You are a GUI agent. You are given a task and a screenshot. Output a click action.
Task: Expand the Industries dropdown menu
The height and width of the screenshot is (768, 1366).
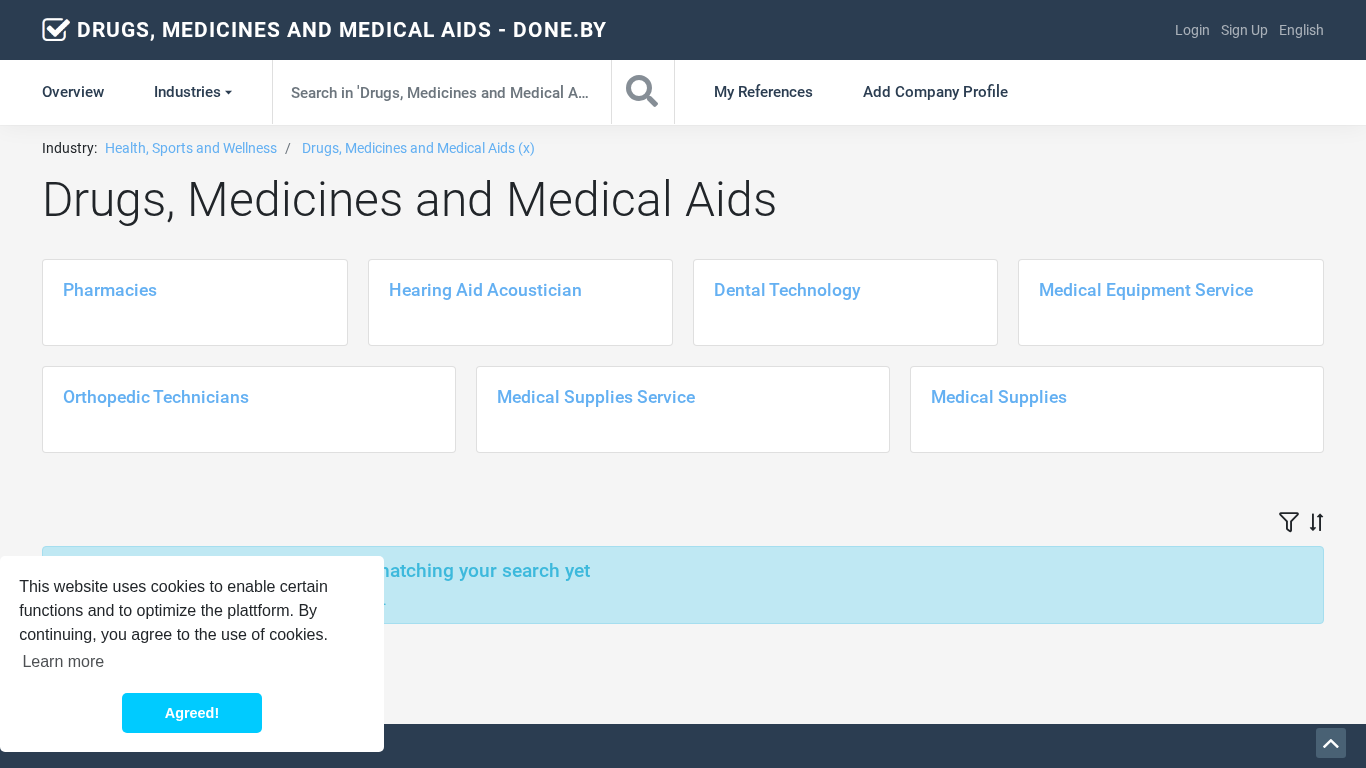(x=192, y=92)
